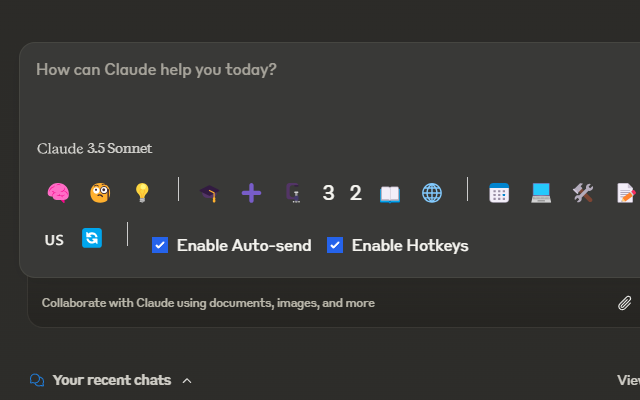640x400 pixels.
Task: Collapse the Your recent chats section
Action: tap(187, 380)
